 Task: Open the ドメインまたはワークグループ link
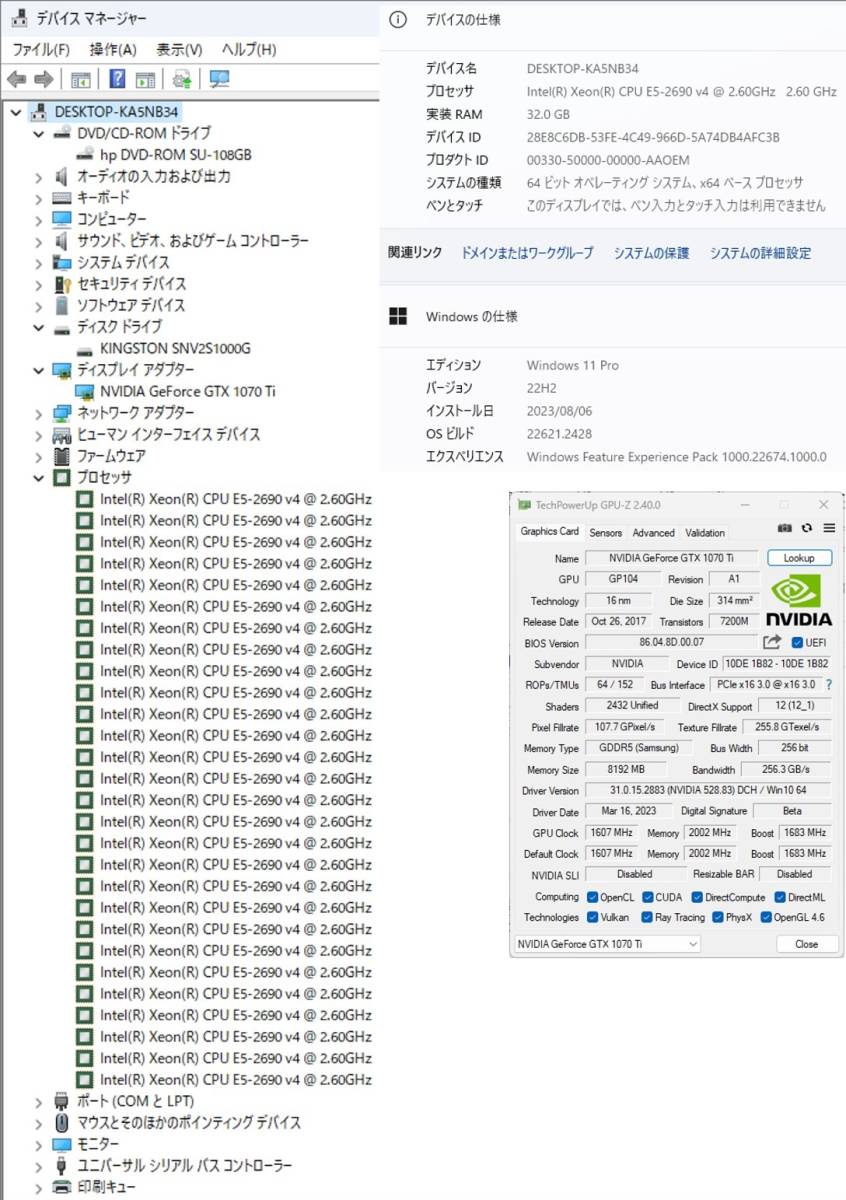click(x=527, y=253)
